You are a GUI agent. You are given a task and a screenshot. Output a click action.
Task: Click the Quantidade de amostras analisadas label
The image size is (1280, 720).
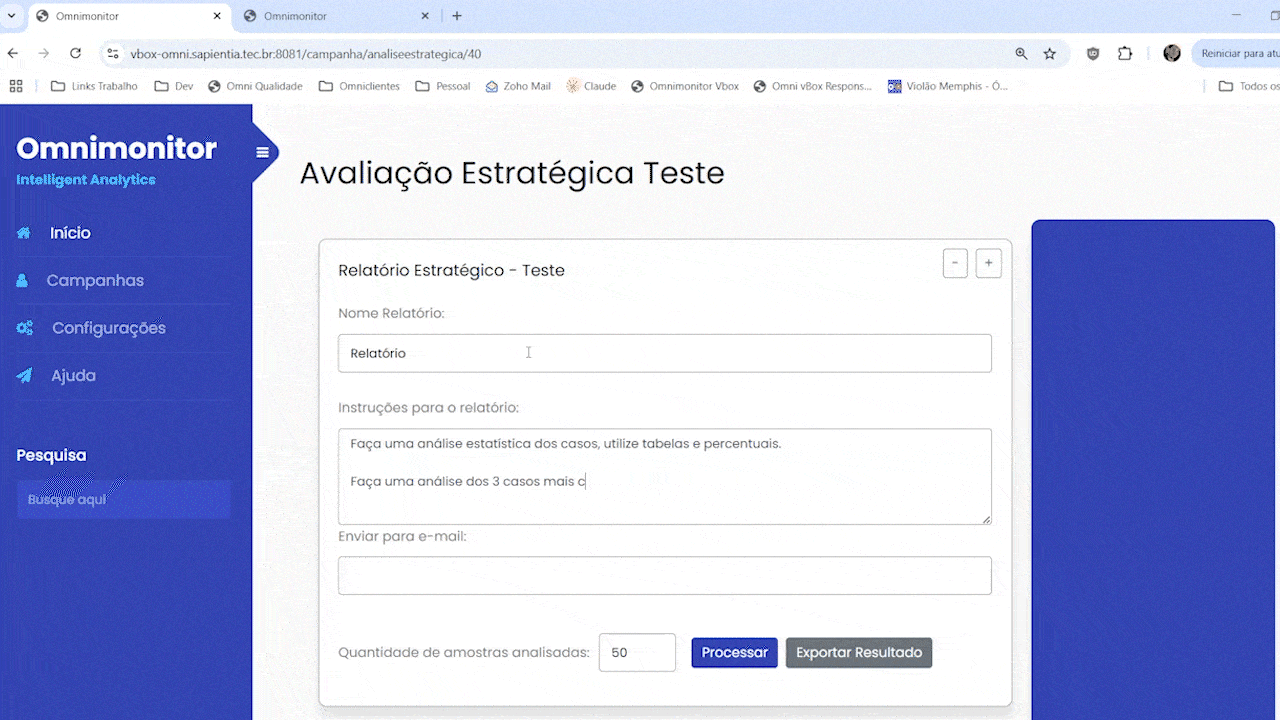(x=464, y=653)
